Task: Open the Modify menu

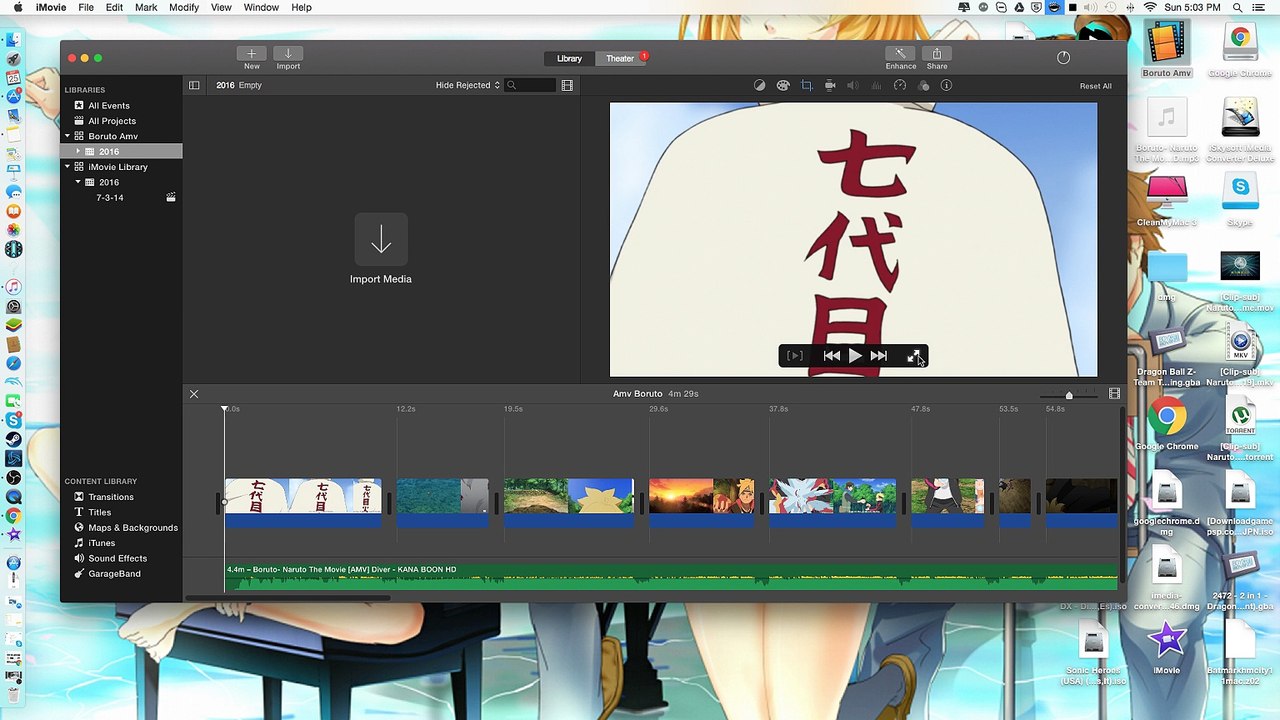Action: pyautogui.click(x=184, y=7)
